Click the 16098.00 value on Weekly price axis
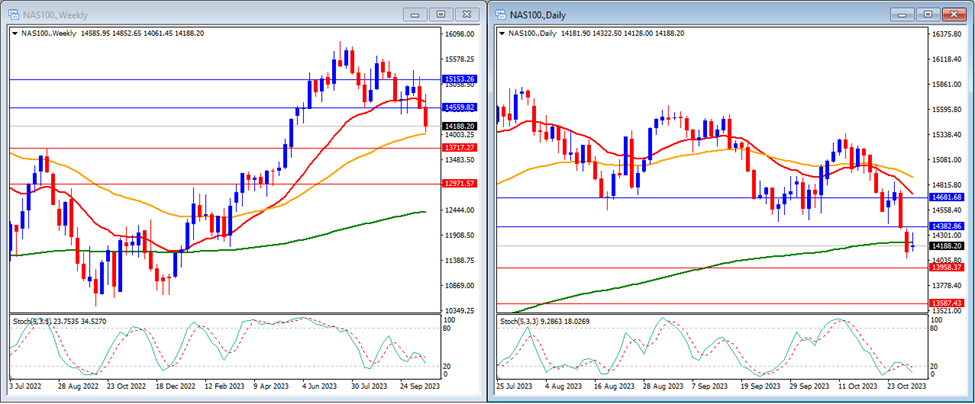975x404 pixels. click(x=460, y=34)
